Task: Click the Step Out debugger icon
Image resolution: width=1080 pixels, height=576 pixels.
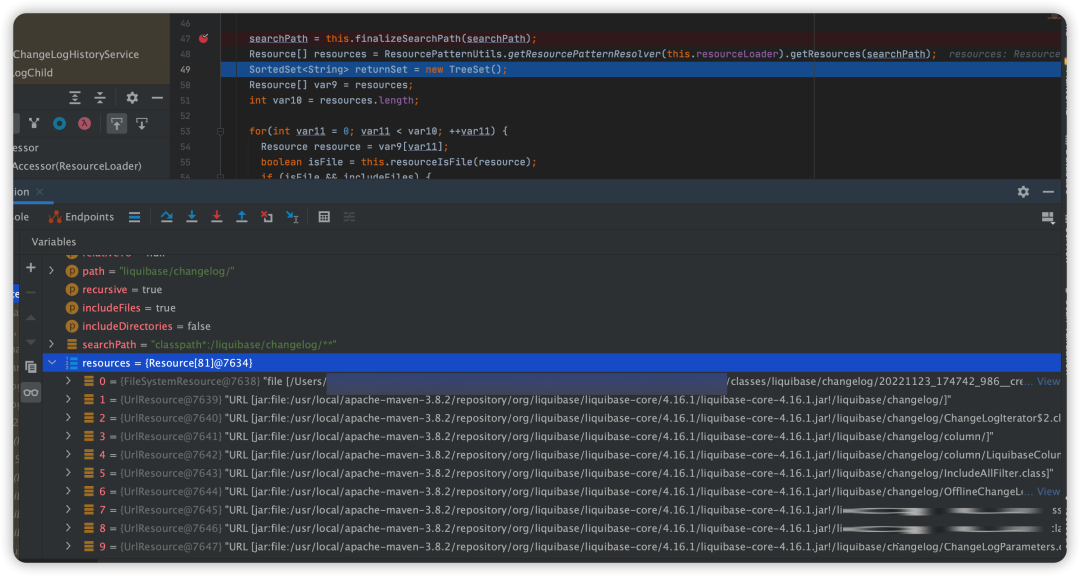Action: click(x=241, y=217)
